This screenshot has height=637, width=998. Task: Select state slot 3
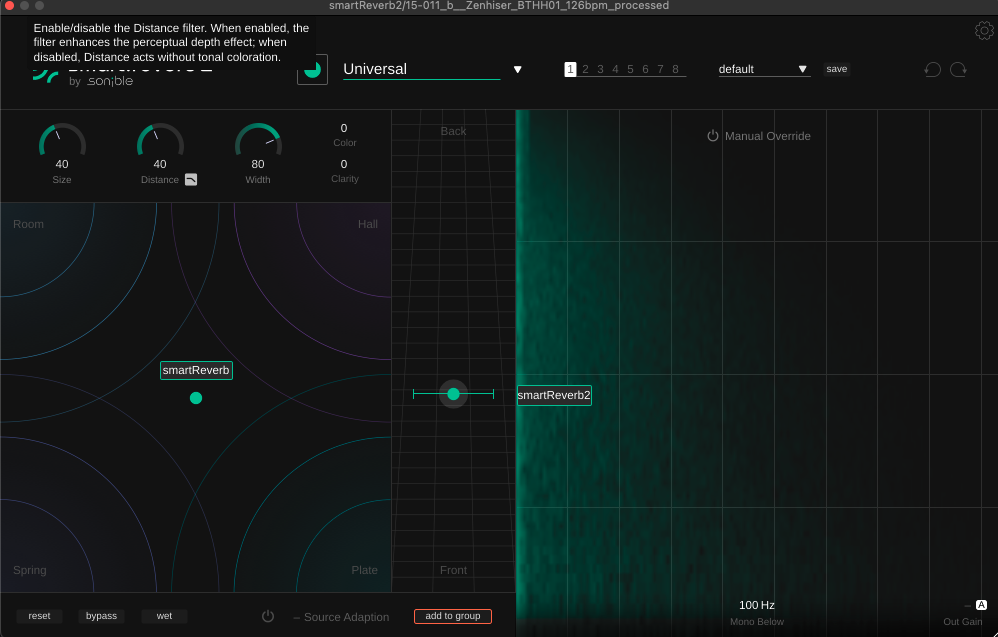click(600, 69)
